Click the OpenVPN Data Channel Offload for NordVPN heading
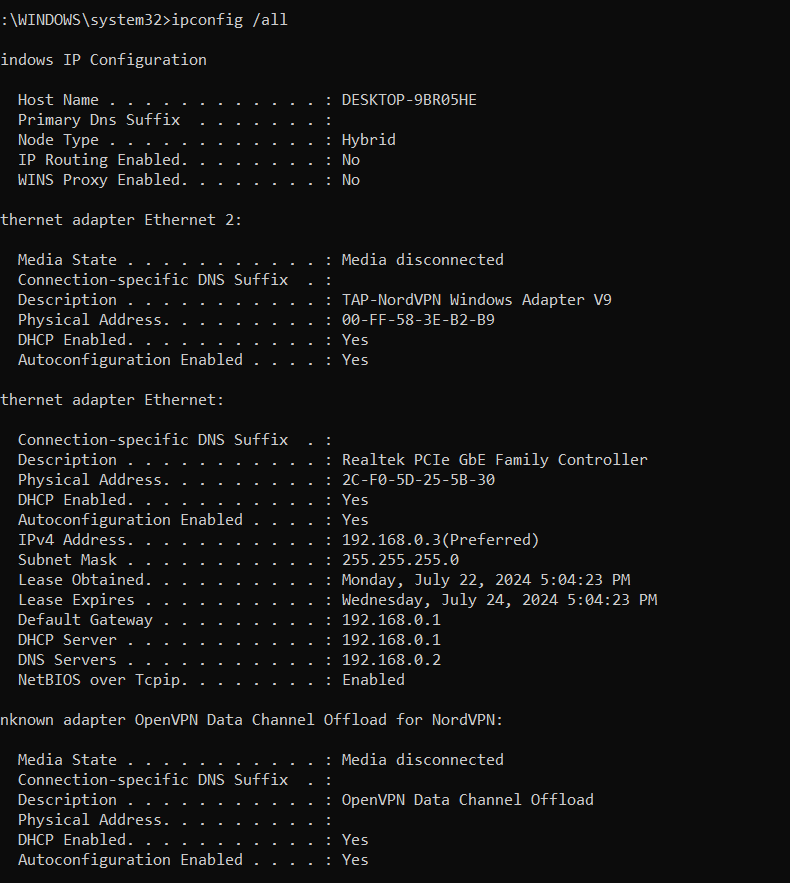790x883 pixels. 251,720
